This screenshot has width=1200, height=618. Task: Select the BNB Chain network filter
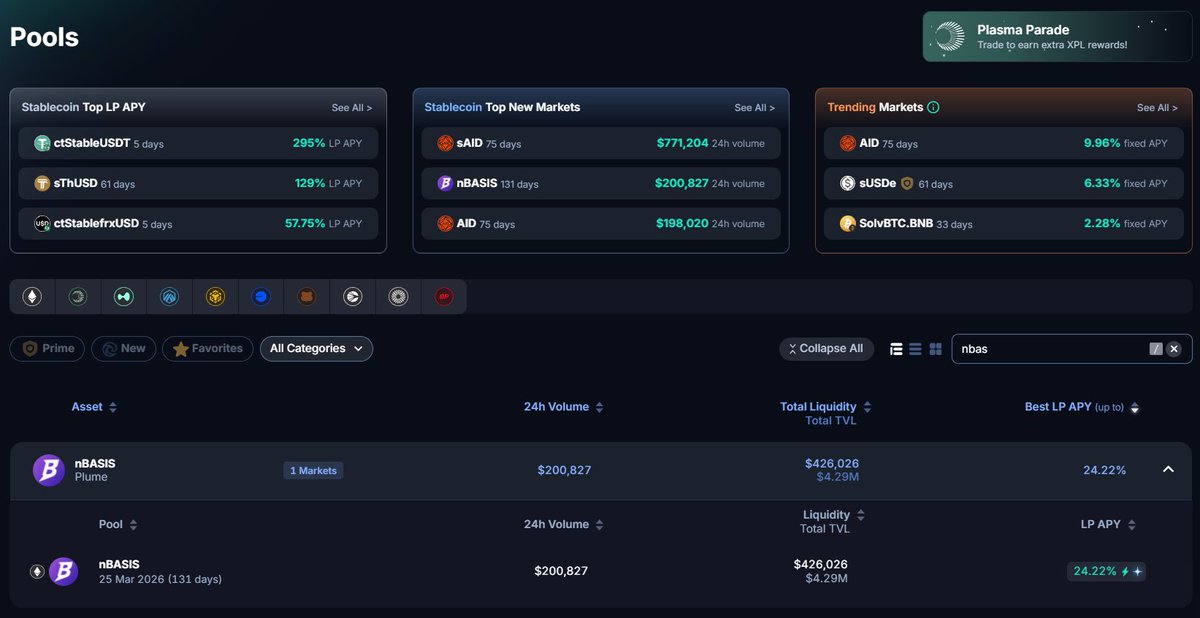tap(215, 296)
